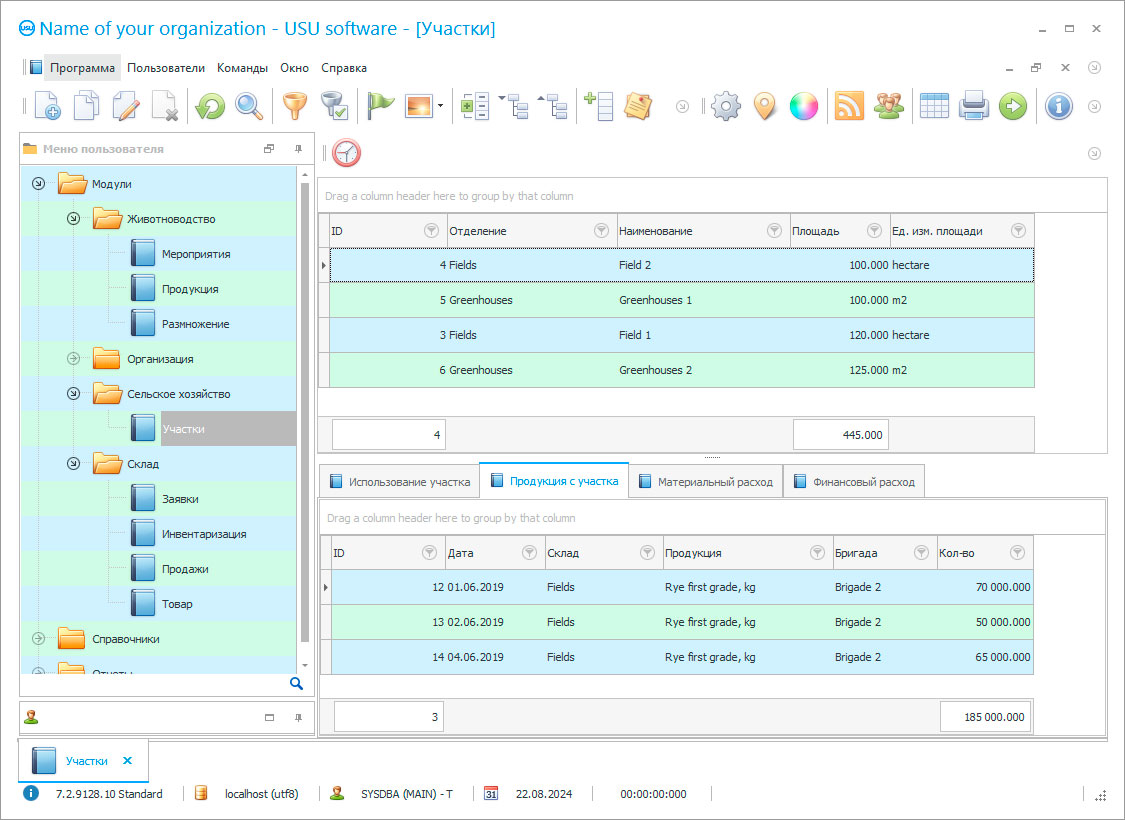The image size is (1125, 820).
Task: Click the funnel with checkmark icon
Action: [334, 106]
